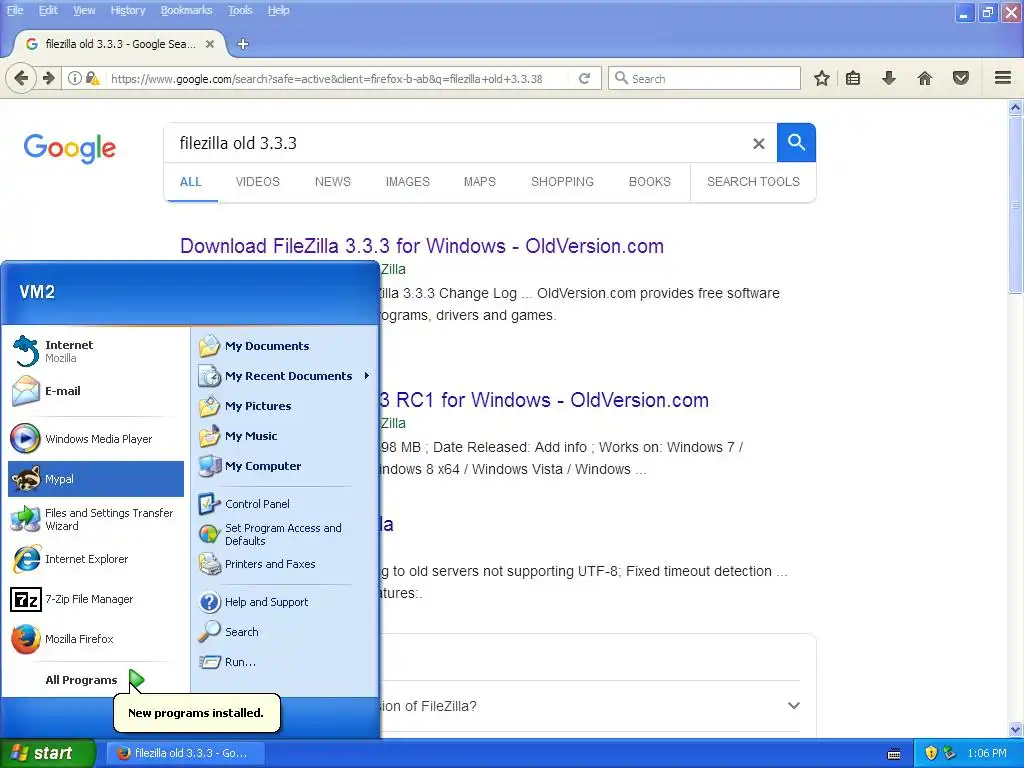This screenshot has height=768, width=1024.
Task: Reload the page with the refresh icon
Action: [584, 78]
